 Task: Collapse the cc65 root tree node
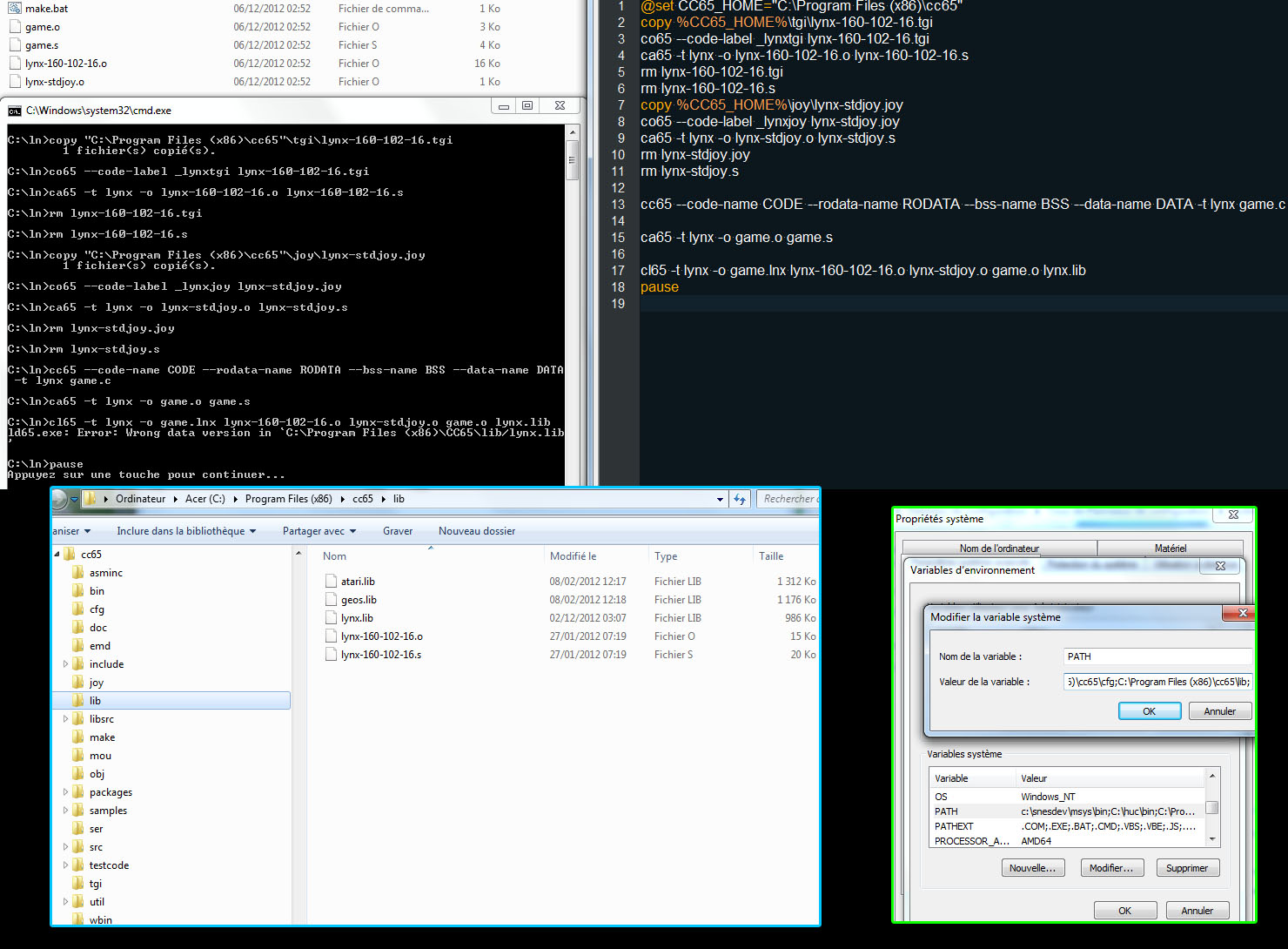(57, 555)
